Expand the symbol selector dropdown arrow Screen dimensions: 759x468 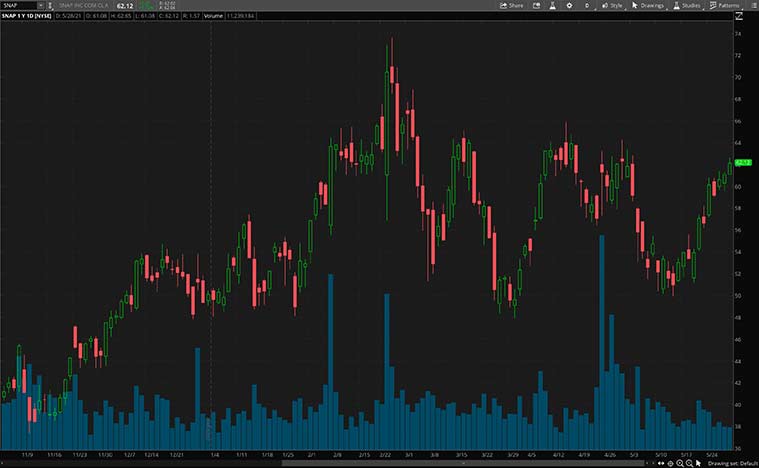41,5
